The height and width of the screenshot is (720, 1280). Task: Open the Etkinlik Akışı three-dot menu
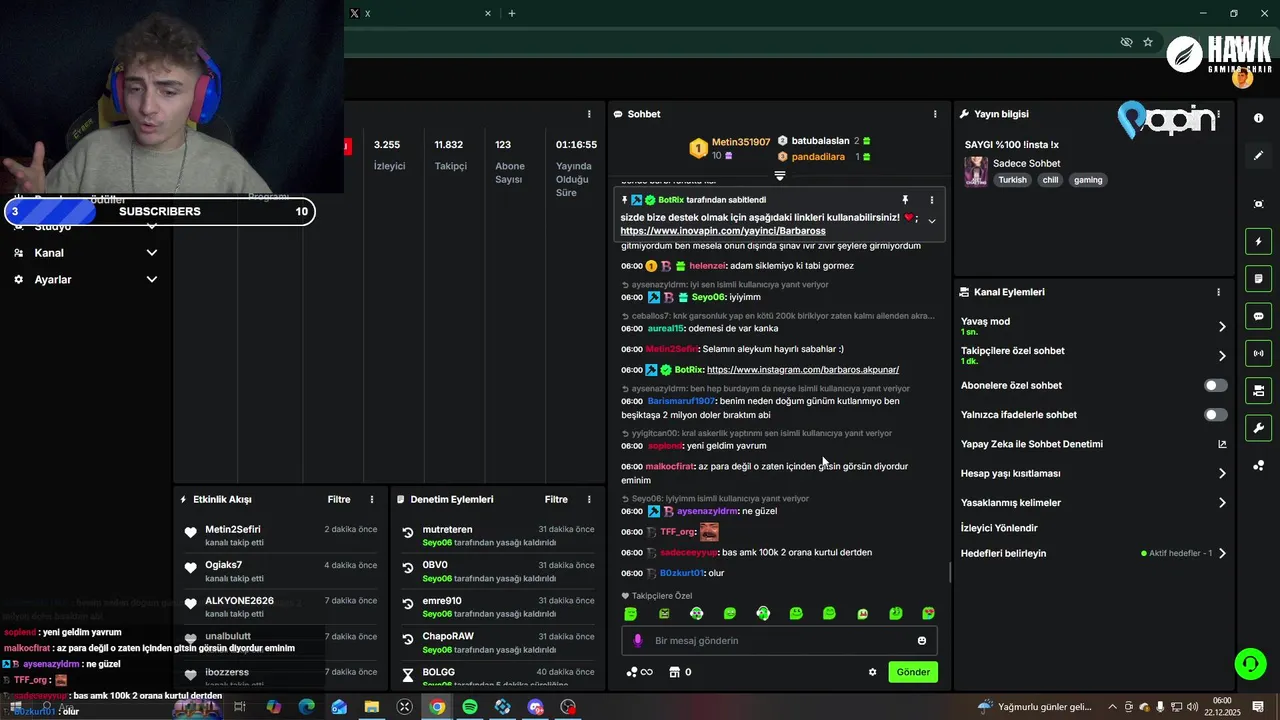pos(372,499)
